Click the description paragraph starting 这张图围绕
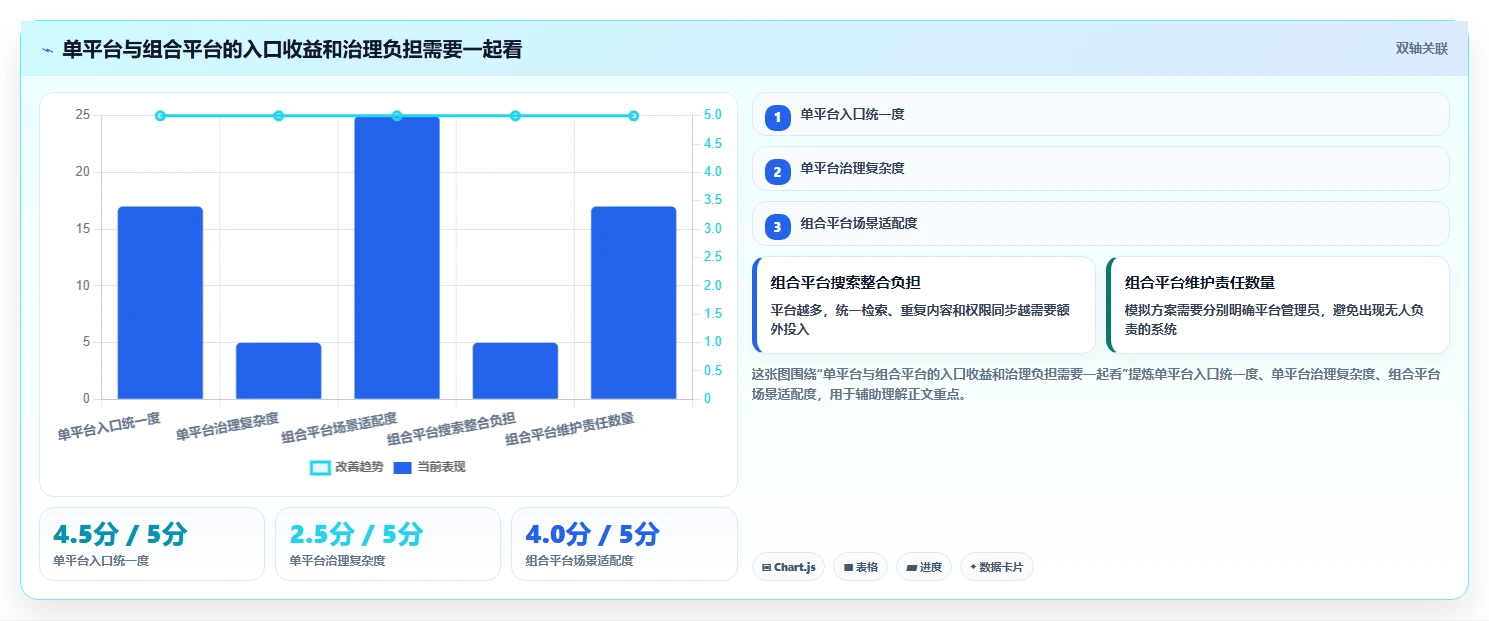1489x621 pixels. [1096, 384]
